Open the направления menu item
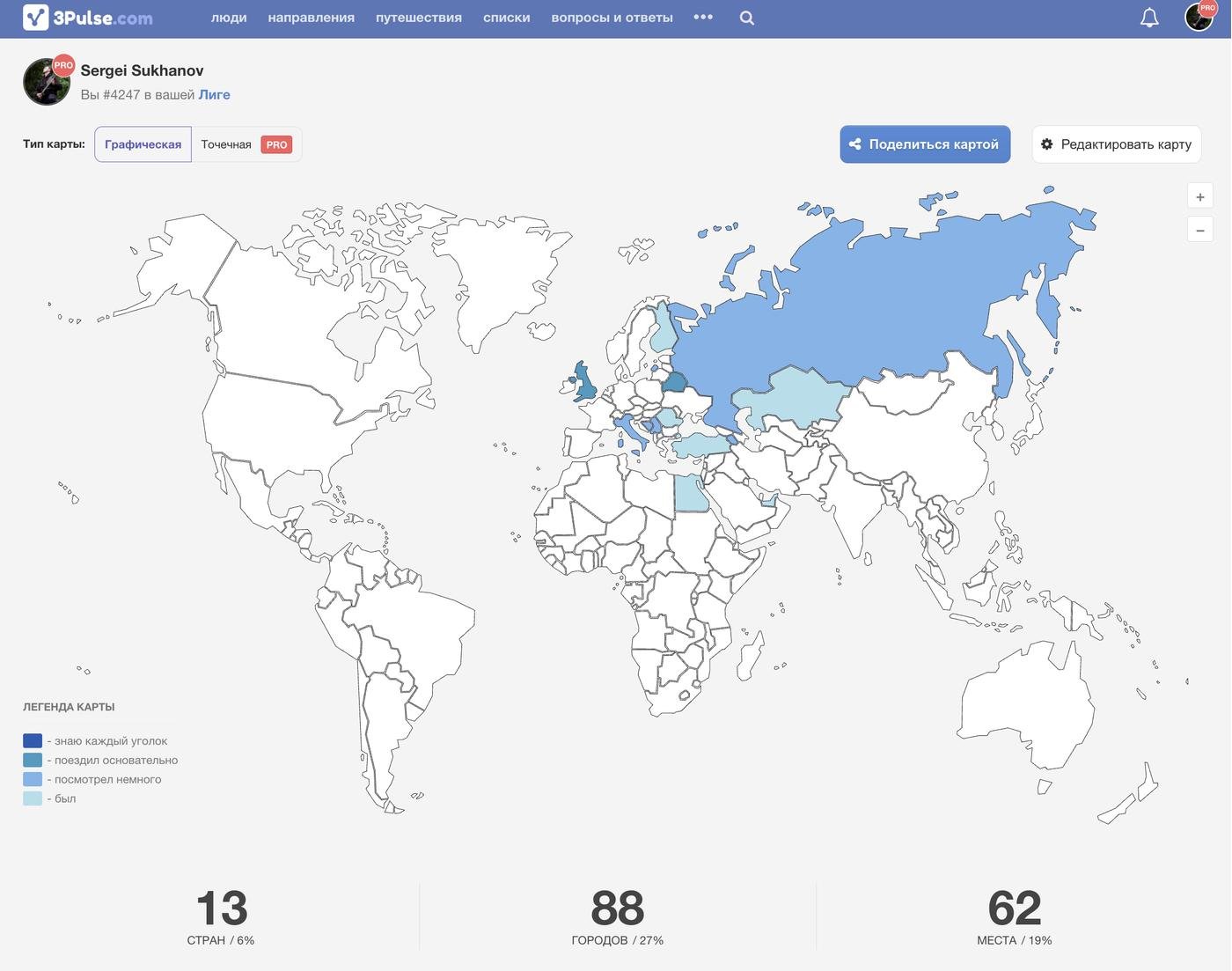 pyautogui.click(x=311, y=18)
